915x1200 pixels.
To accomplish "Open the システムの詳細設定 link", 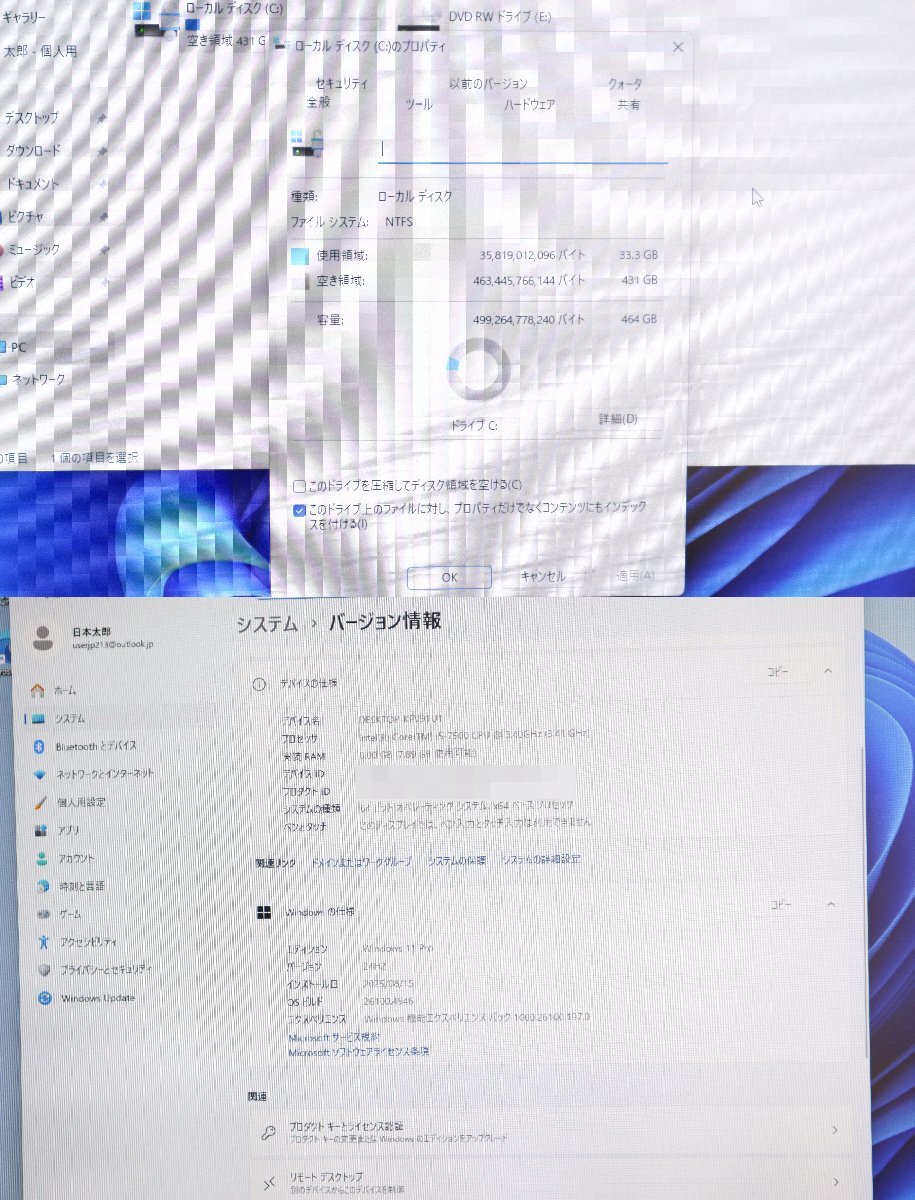I will [541, 860].
